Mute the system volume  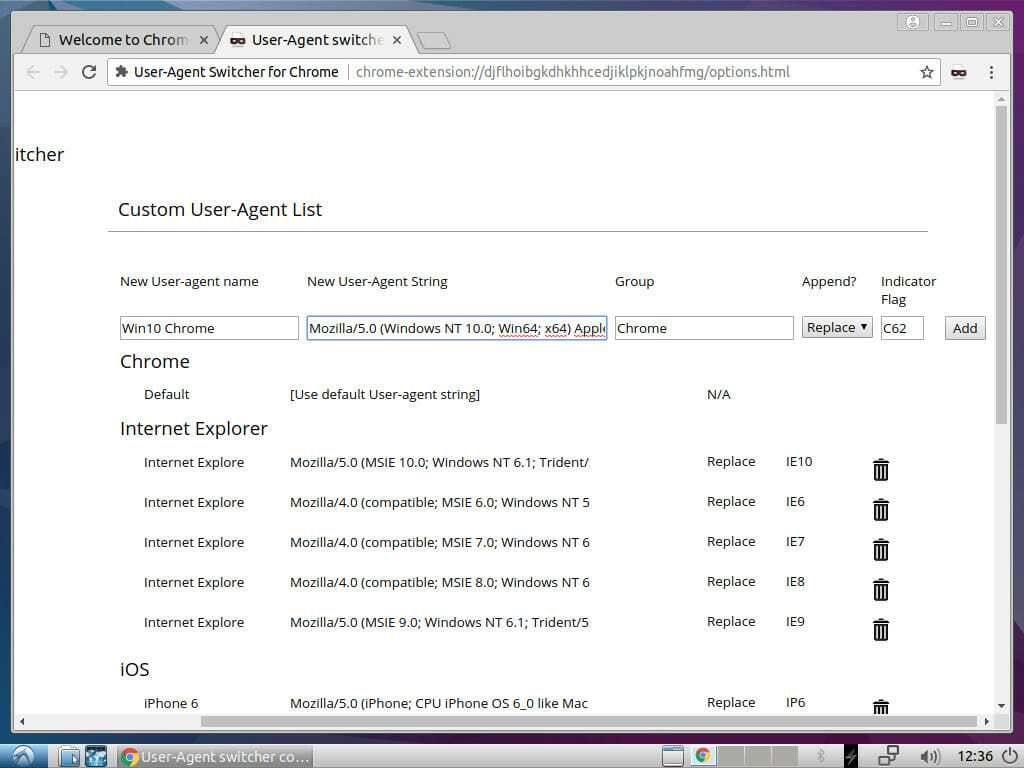coord(930,756)
